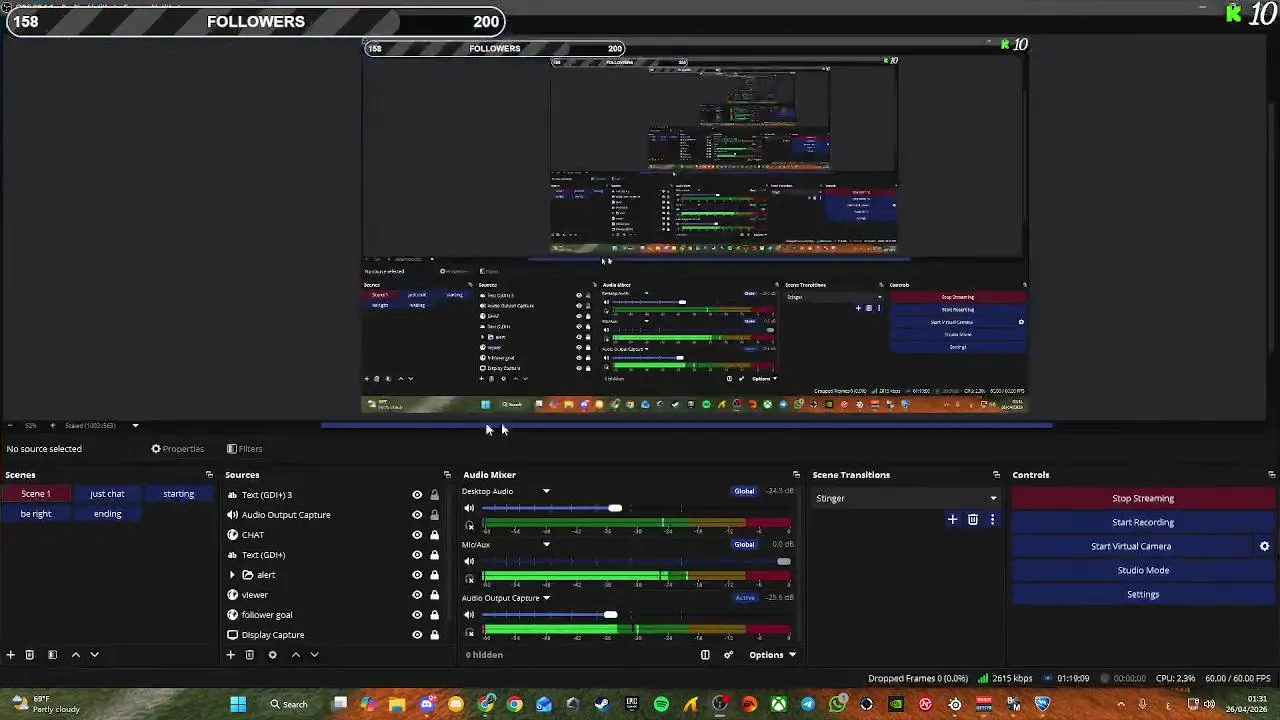Move the scene down with the Scenes down arrow

94,655
